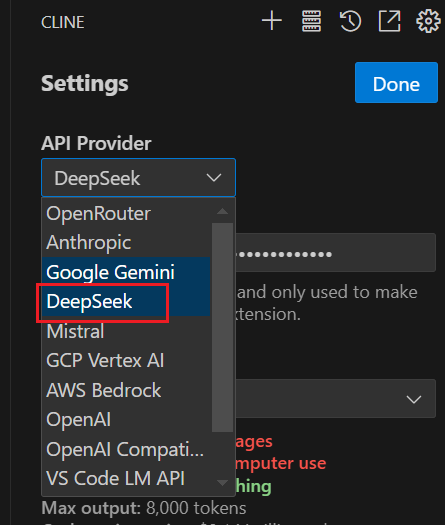This screenshot has width=445, height=525.
Task: Choose Anthropic from the provider list
Action: pyautogui.click(x=126, y=242)
